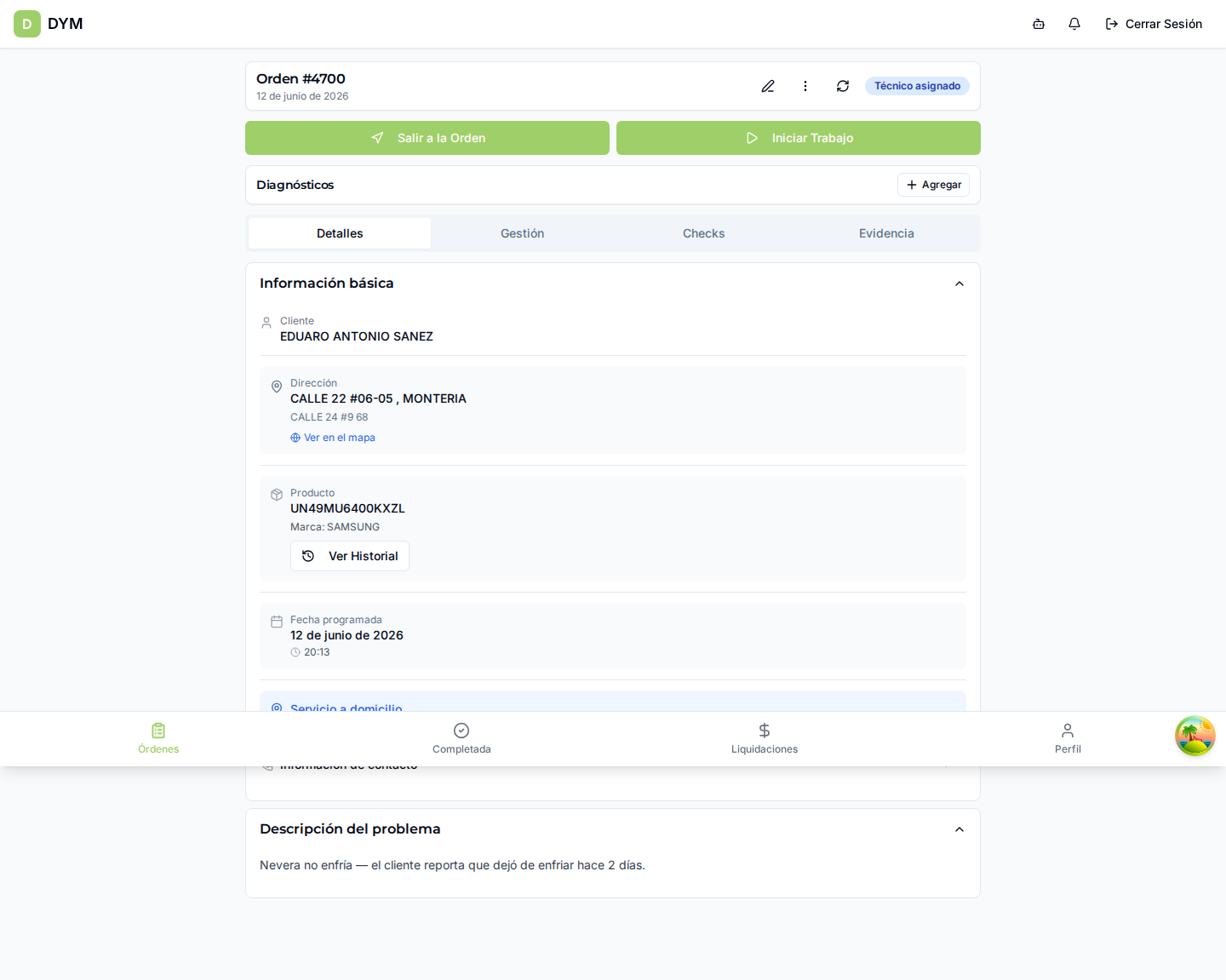The height and width of the screenshot is (980, 1226).
Task: Open notifications bell icon
Action: (x=1074, y=24)
